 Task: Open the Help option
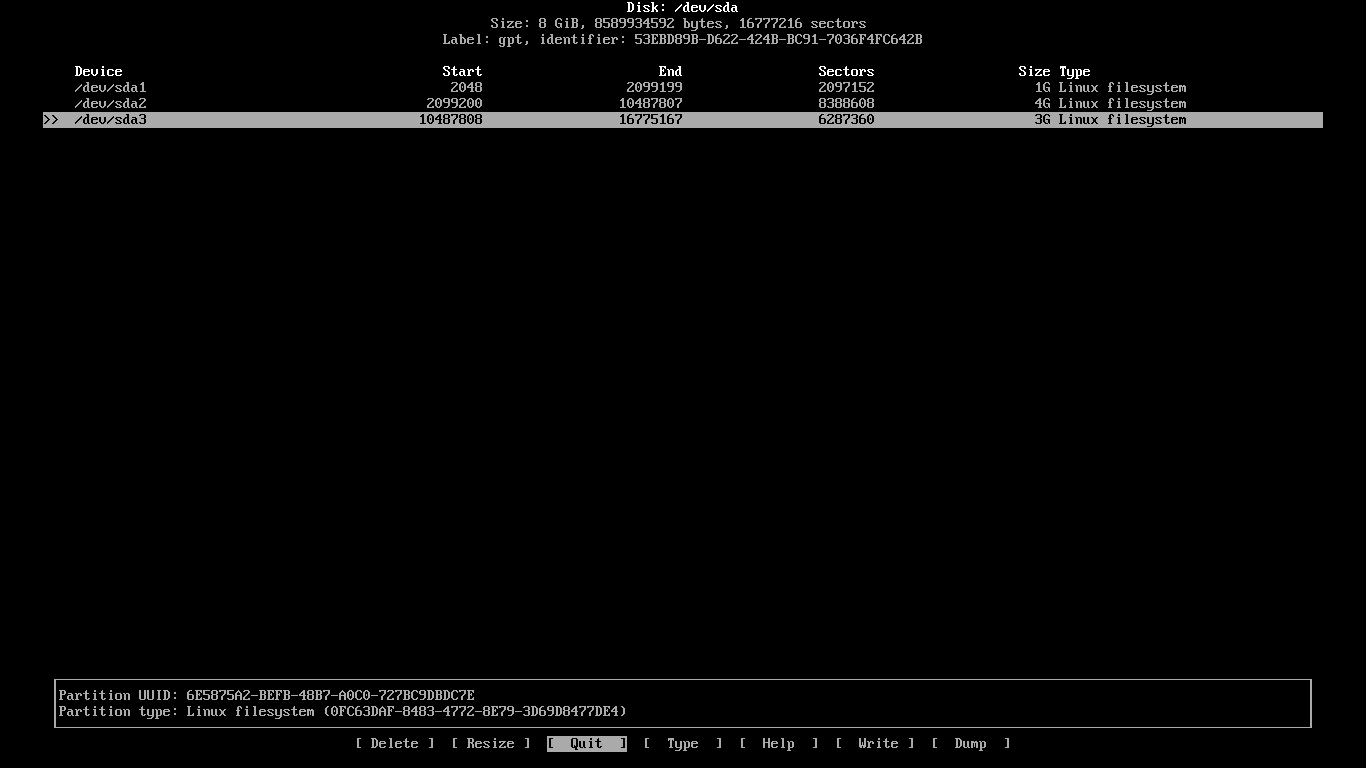(x=778, y=743)
